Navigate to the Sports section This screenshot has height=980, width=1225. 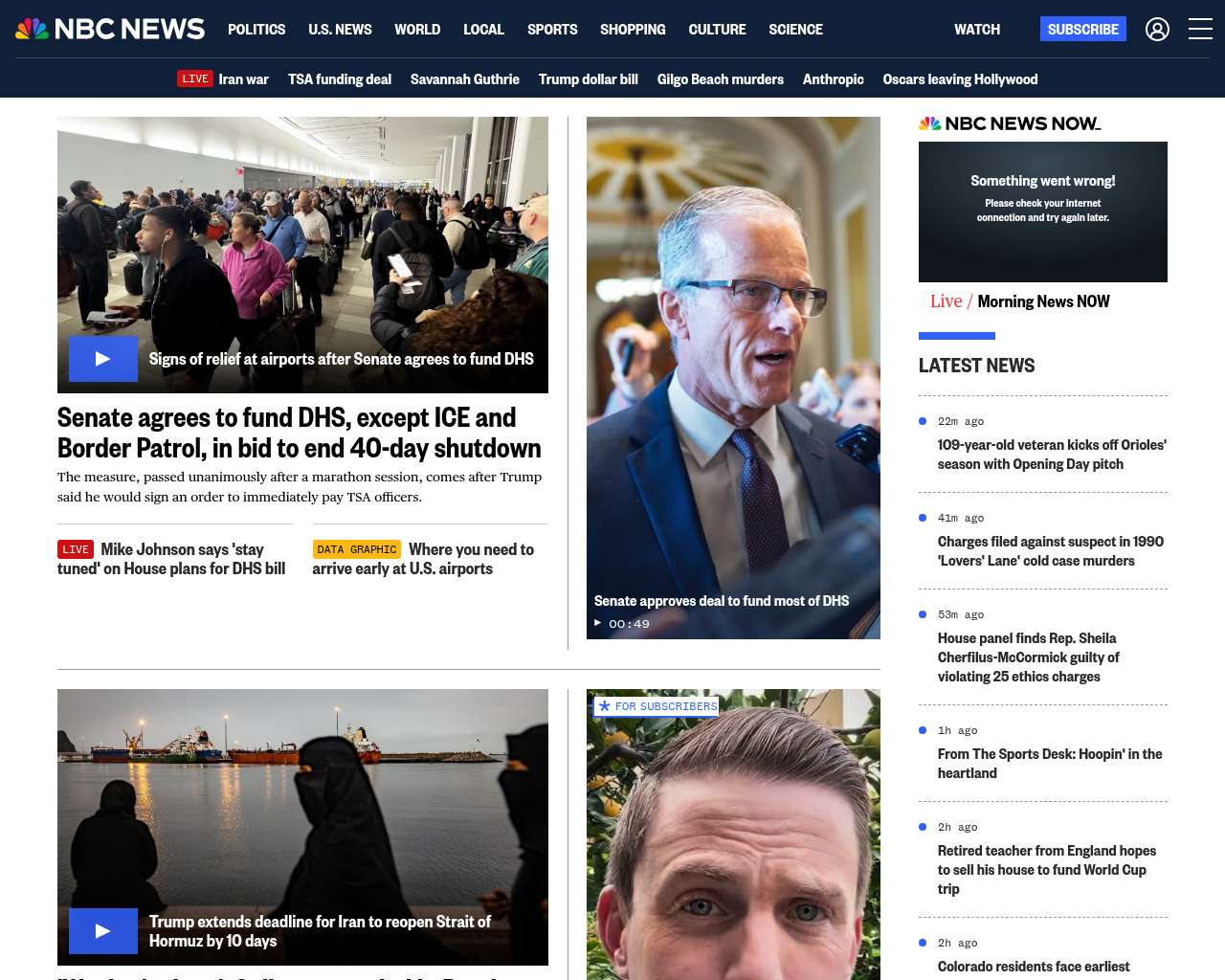tap(552, 30)
